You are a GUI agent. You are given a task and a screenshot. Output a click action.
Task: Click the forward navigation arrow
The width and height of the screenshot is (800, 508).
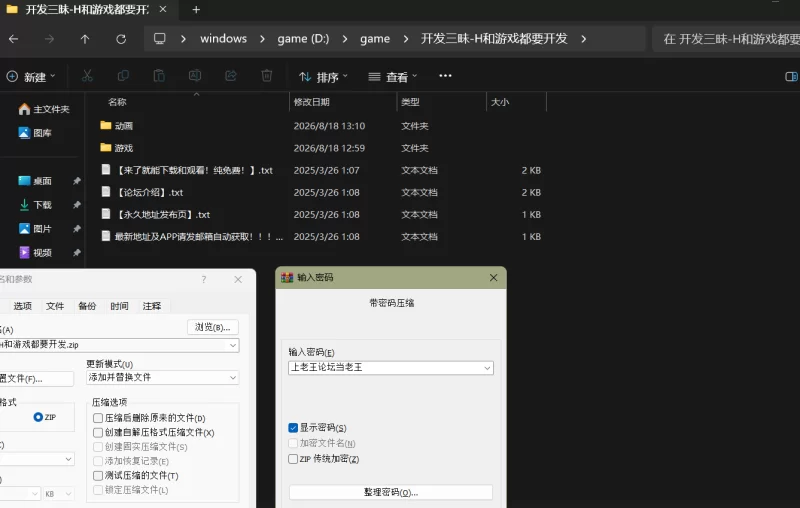(49, 39)
